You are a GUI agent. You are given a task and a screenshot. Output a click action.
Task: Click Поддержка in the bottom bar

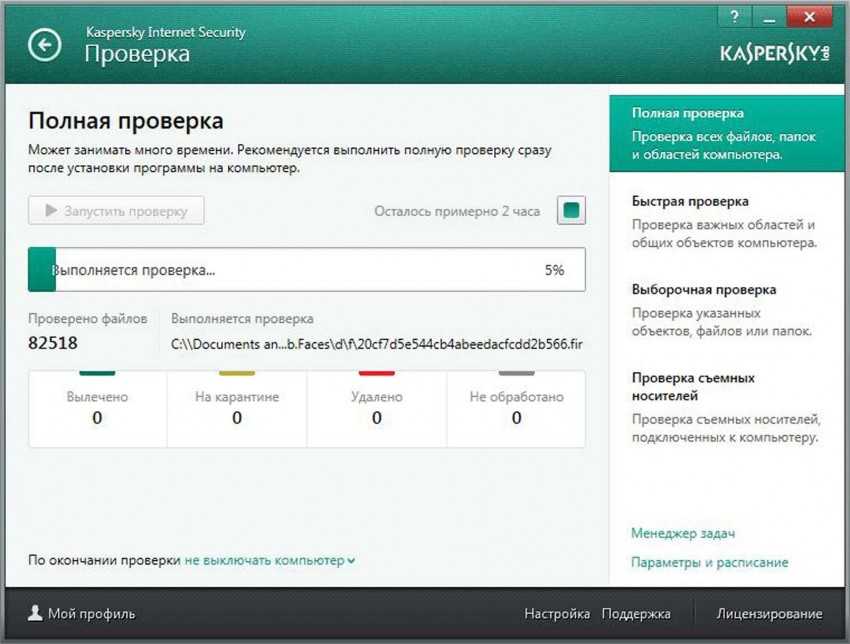pyautogui.click(x=636, y=614)
